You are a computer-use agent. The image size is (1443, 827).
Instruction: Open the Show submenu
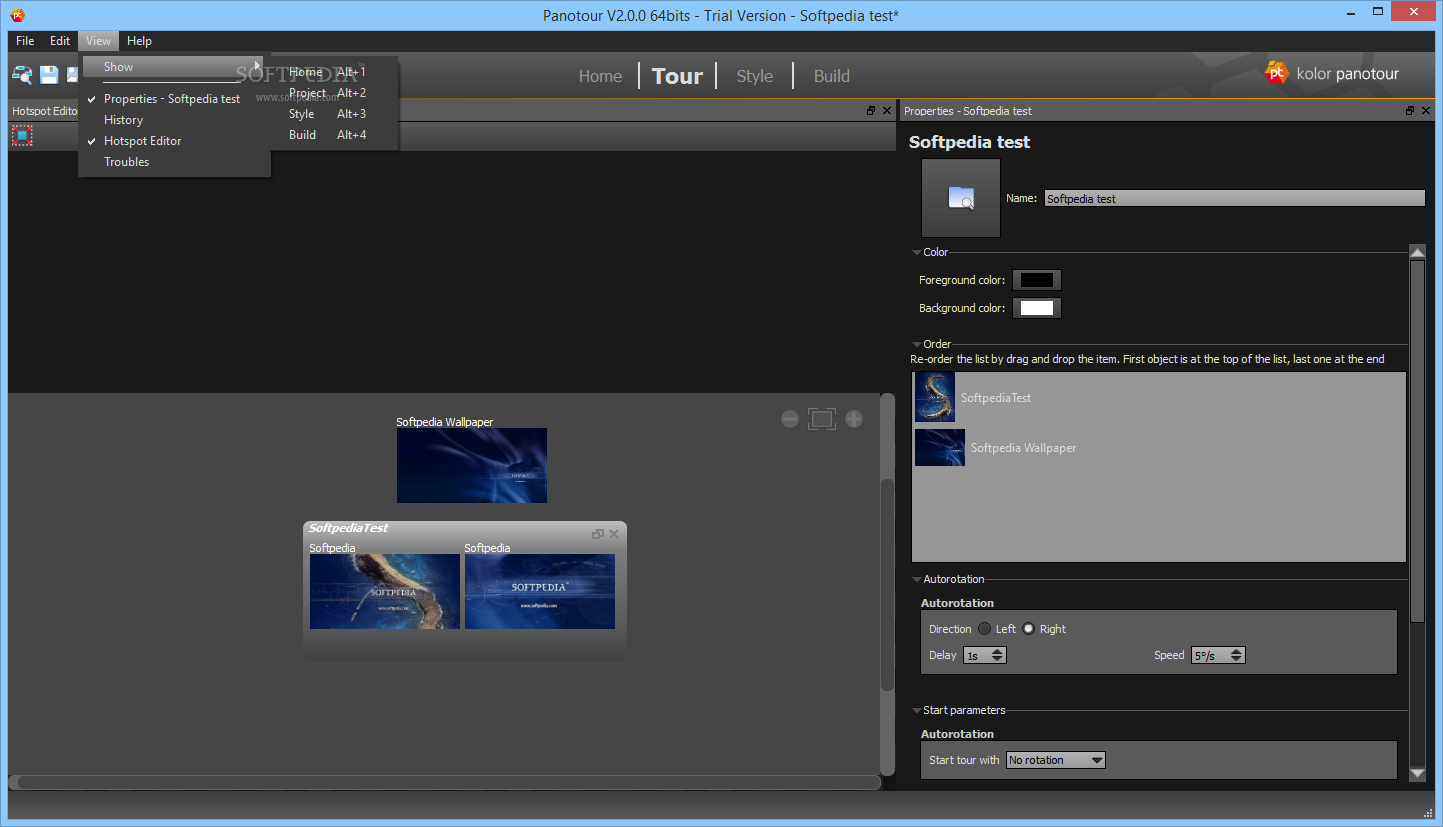click(x=175, y=67)
